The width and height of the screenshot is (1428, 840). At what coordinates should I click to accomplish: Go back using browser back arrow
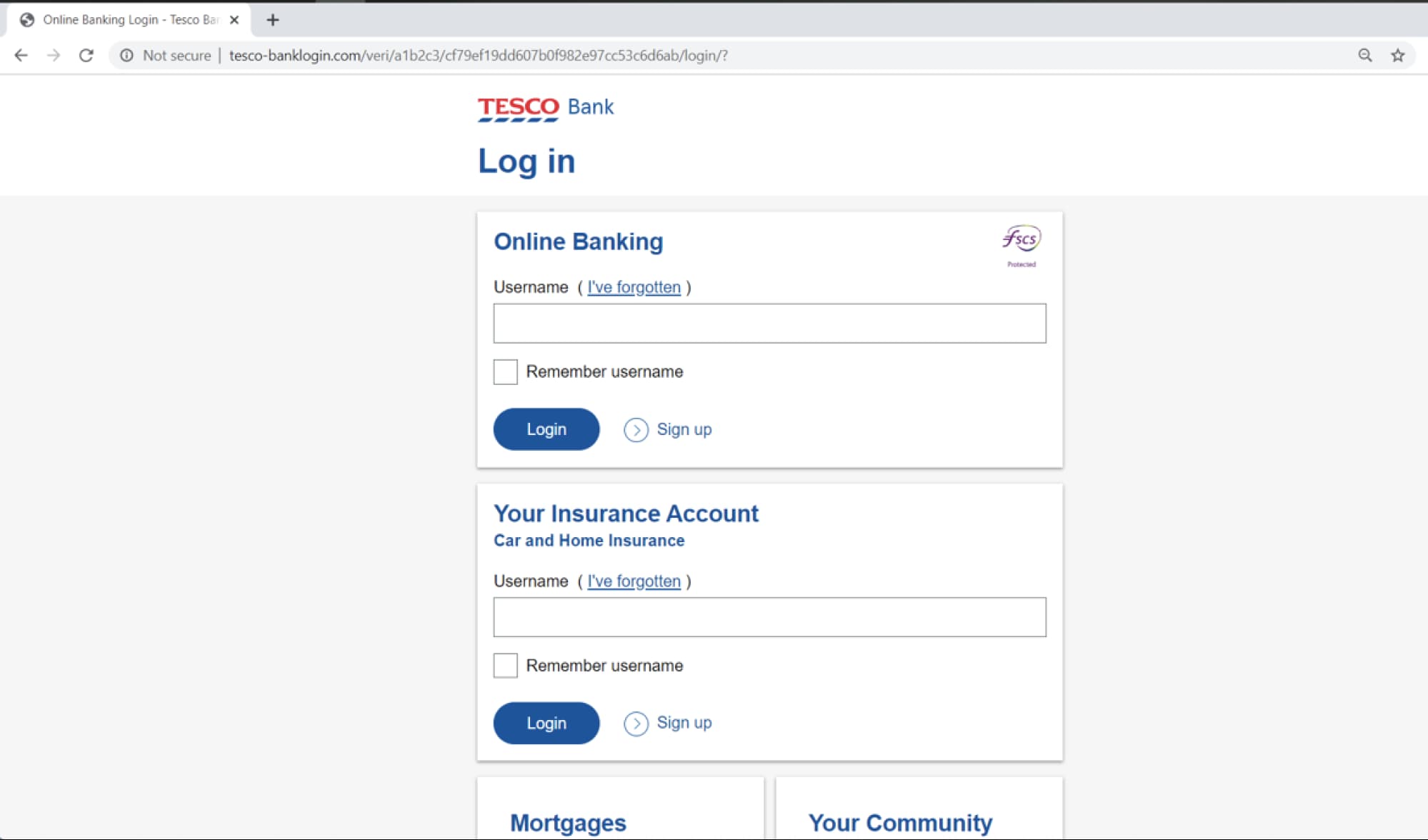[21, 55]
